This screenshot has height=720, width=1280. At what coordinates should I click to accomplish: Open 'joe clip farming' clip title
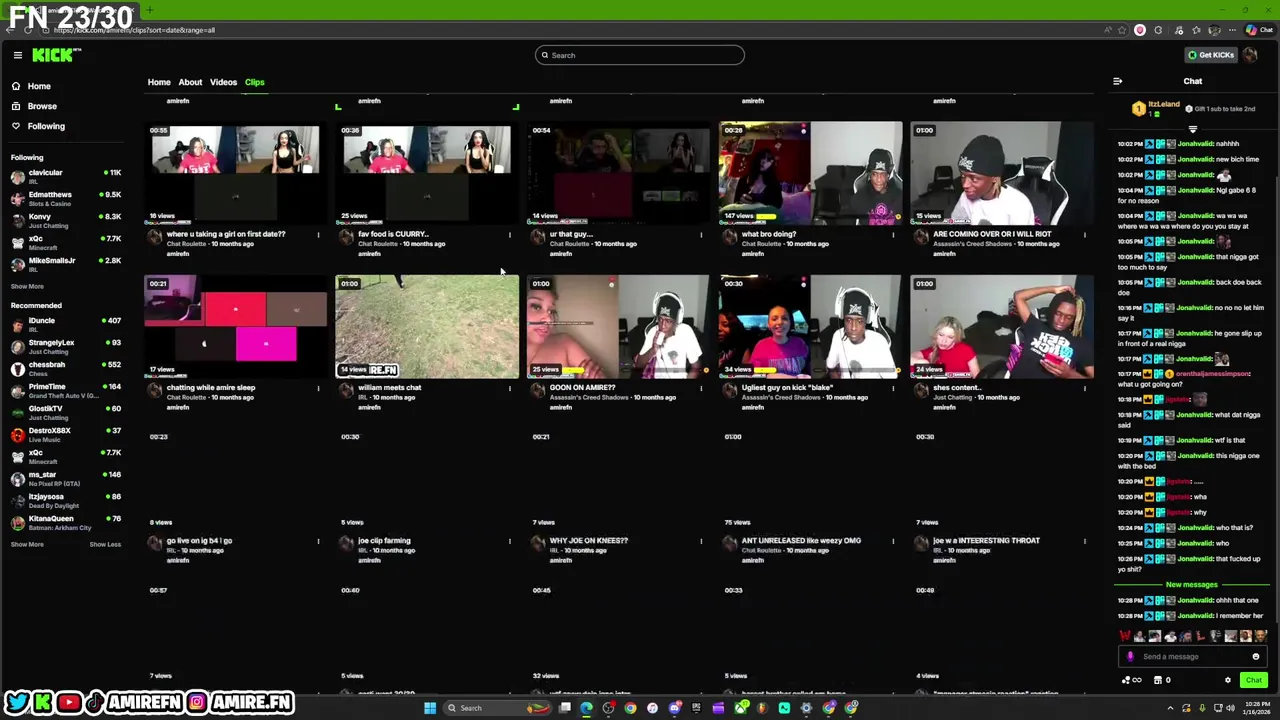[x=384, y=540]
